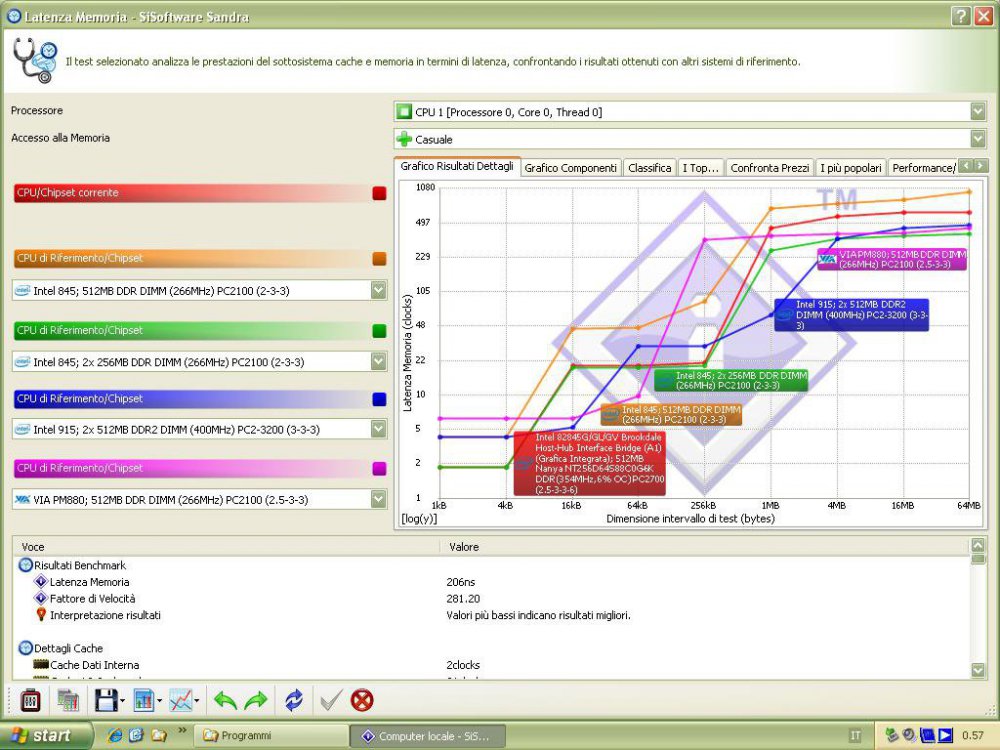The height and width of the screenshot is (750, 1000).
Task: Click the options sliders icon in bottom toolbar
Action: (30, 700)
